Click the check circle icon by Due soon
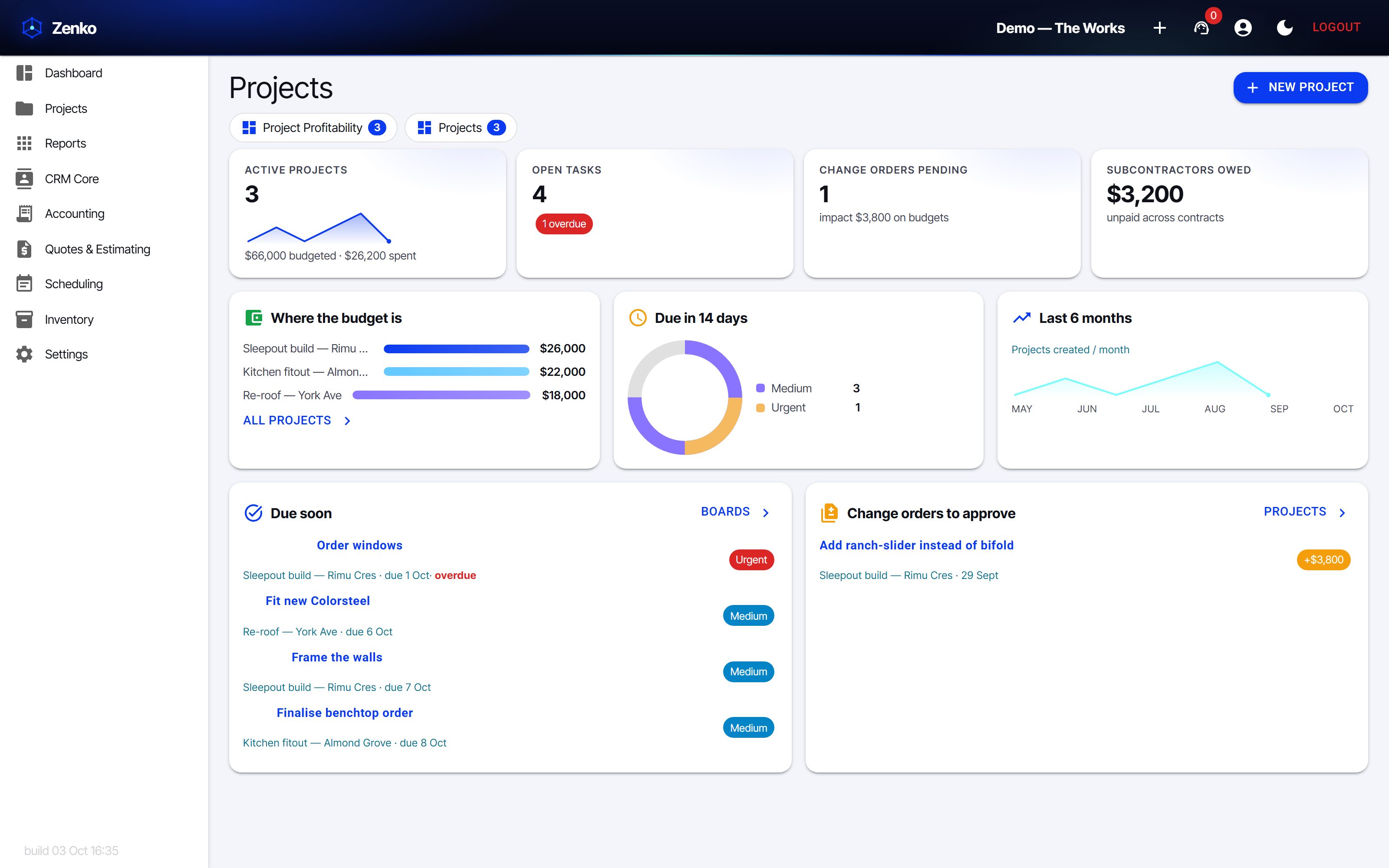This screenshot has width=1389, height=868. click(x=253, y=513)
